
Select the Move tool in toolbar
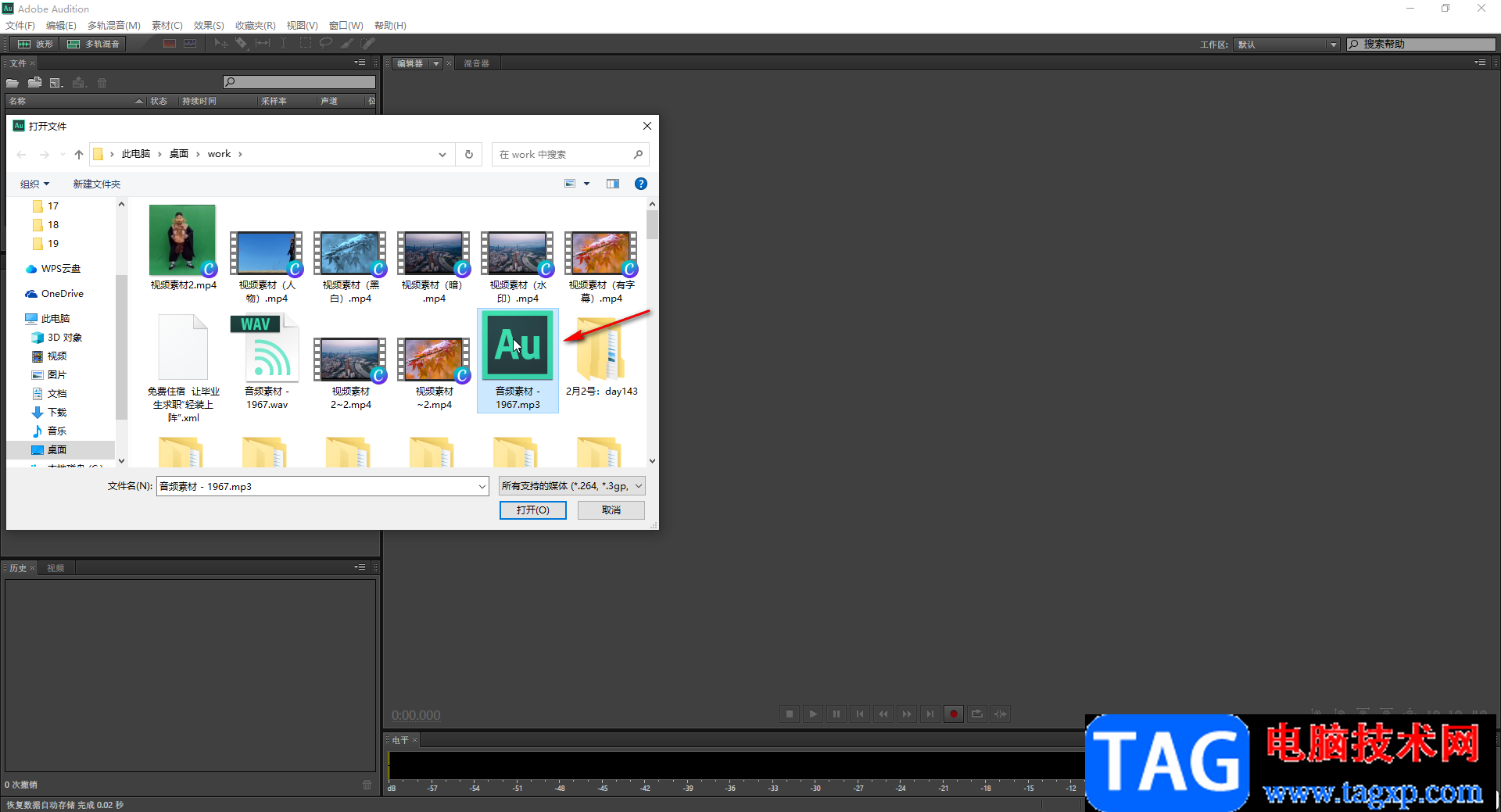click(x=221, y=44)
